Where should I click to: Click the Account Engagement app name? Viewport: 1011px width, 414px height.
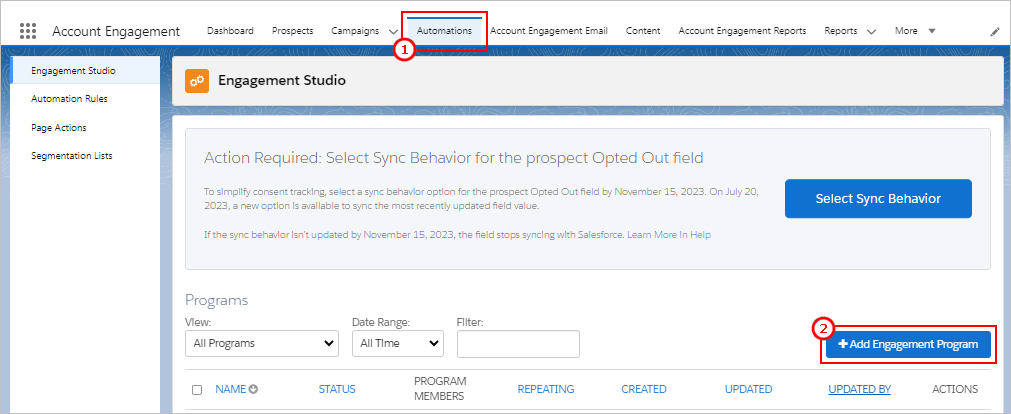point(116,31)
